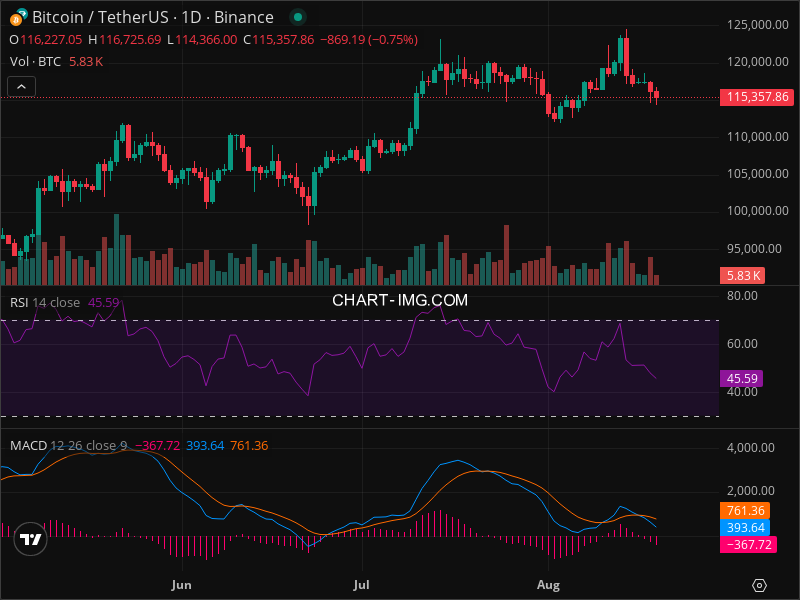Click the close value 115,357.86 in legend
This screenshot has width=800, height=600.
(283, 40)
